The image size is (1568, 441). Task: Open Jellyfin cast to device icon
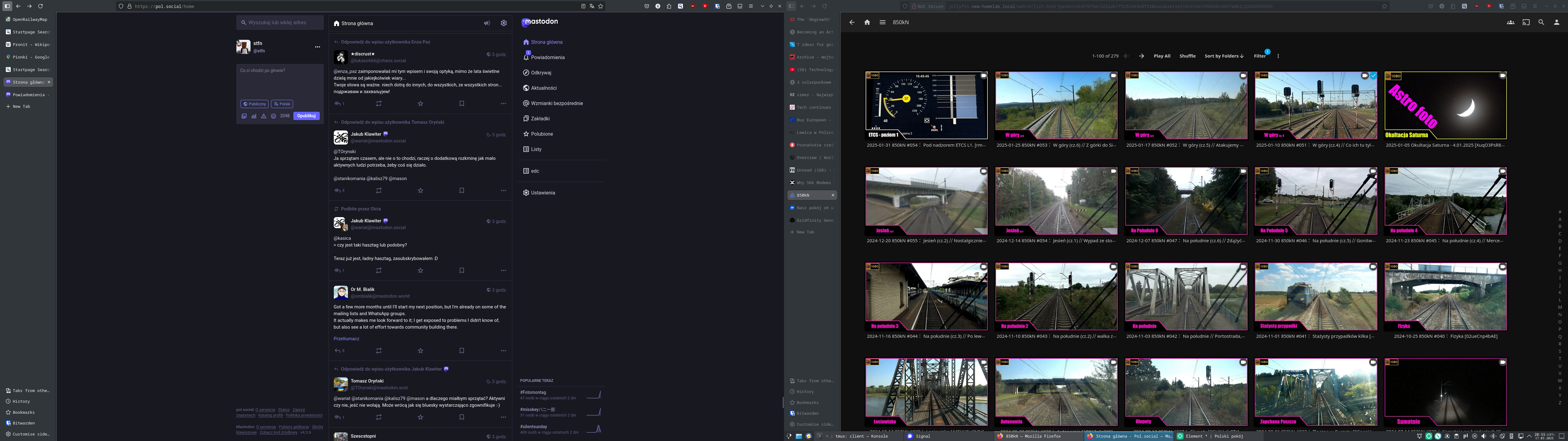[1525, 23]
